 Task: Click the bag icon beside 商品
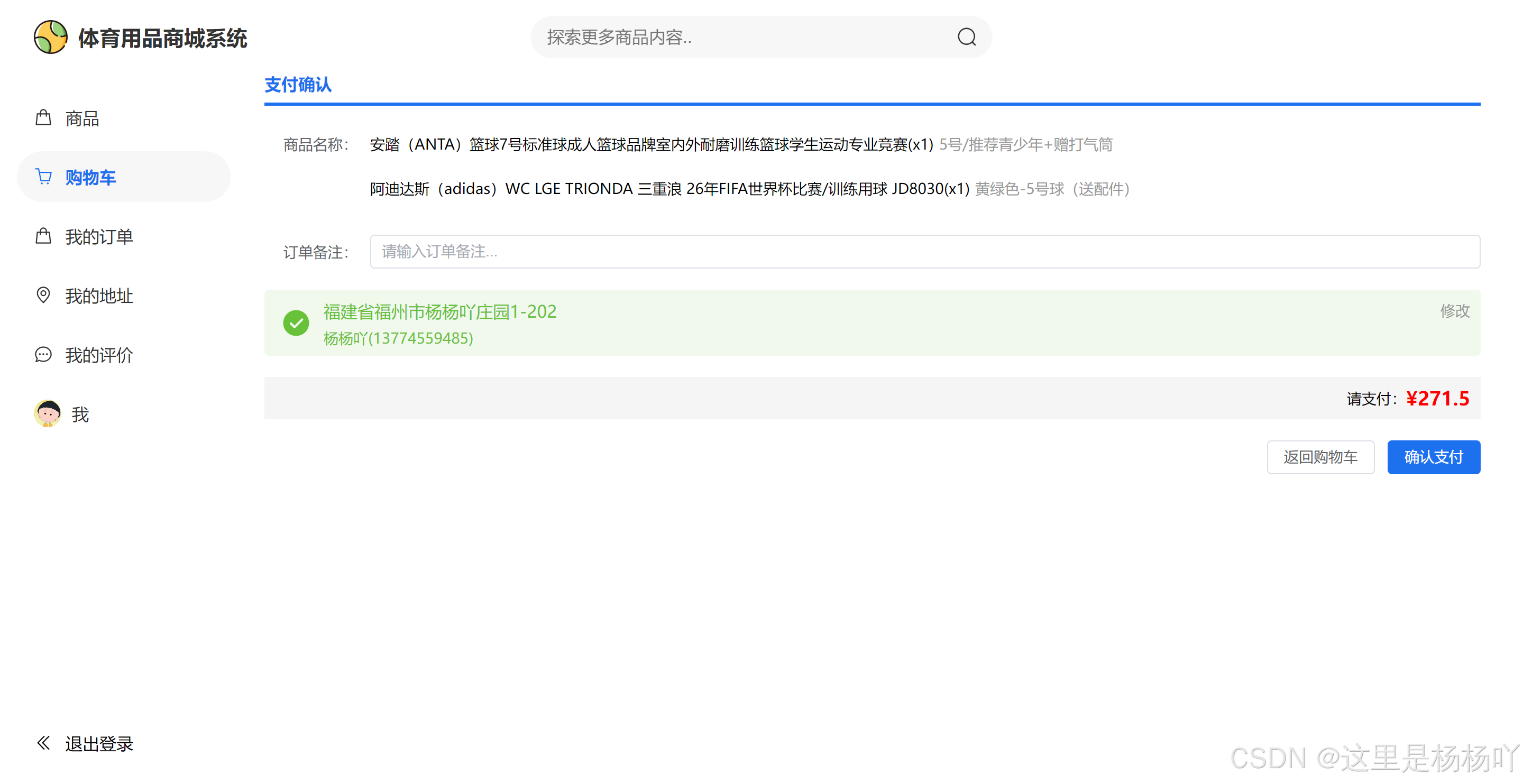pos(43,118)
